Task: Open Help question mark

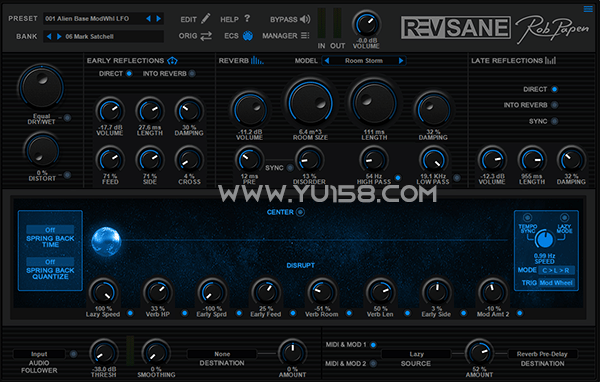Action: 247,18
